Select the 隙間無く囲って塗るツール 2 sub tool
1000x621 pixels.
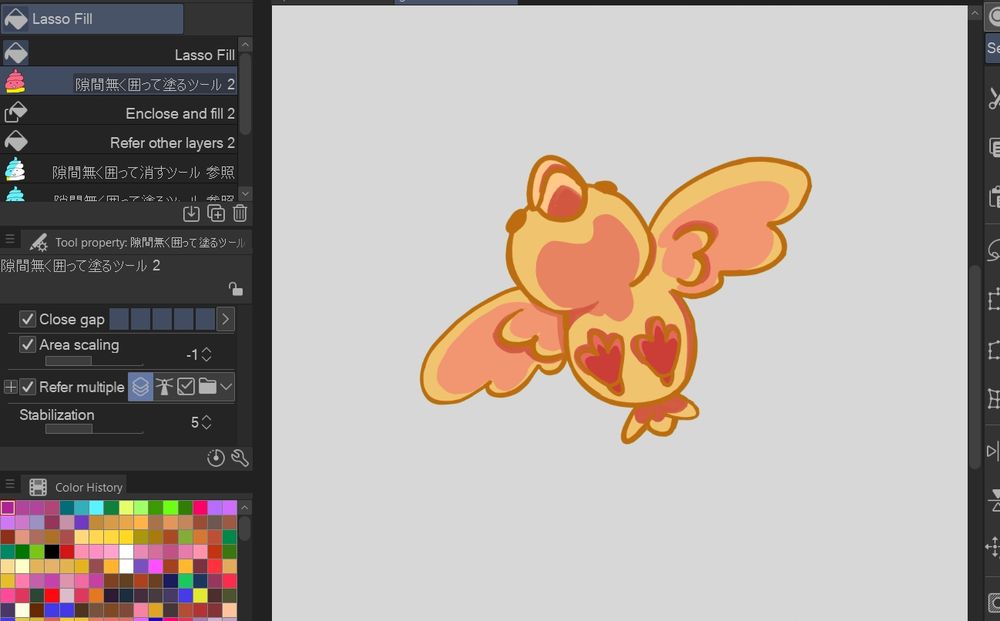tap(119, 84)
